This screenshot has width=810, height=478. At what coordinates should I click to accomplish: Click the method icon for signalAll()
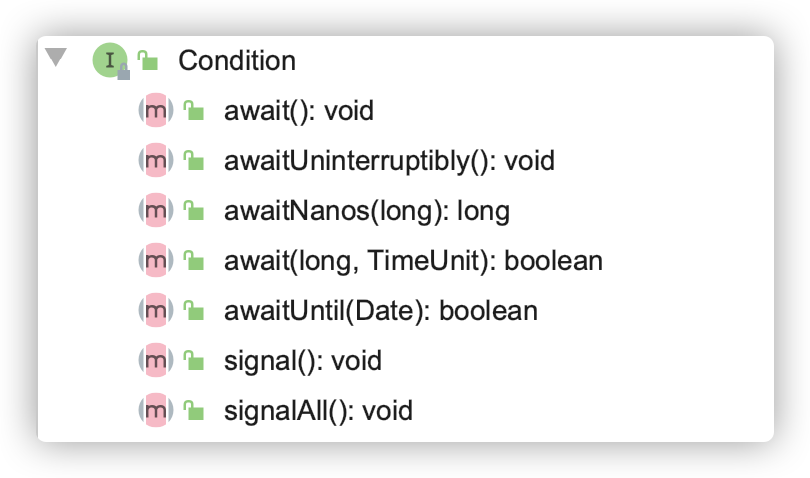pos(155,411)
